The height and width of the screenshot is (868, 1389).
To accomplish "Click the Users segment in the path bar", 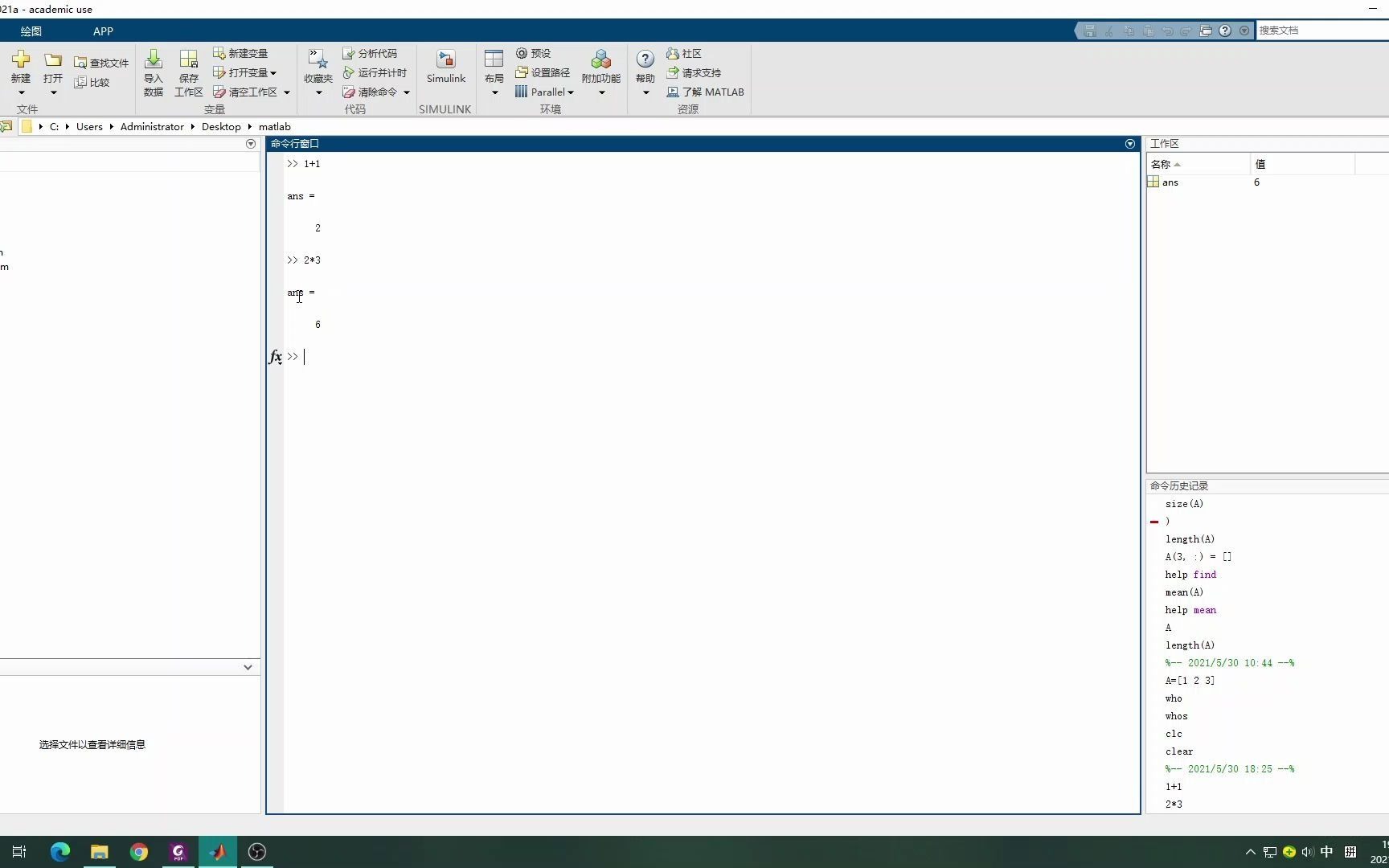I will click(89, 126).
